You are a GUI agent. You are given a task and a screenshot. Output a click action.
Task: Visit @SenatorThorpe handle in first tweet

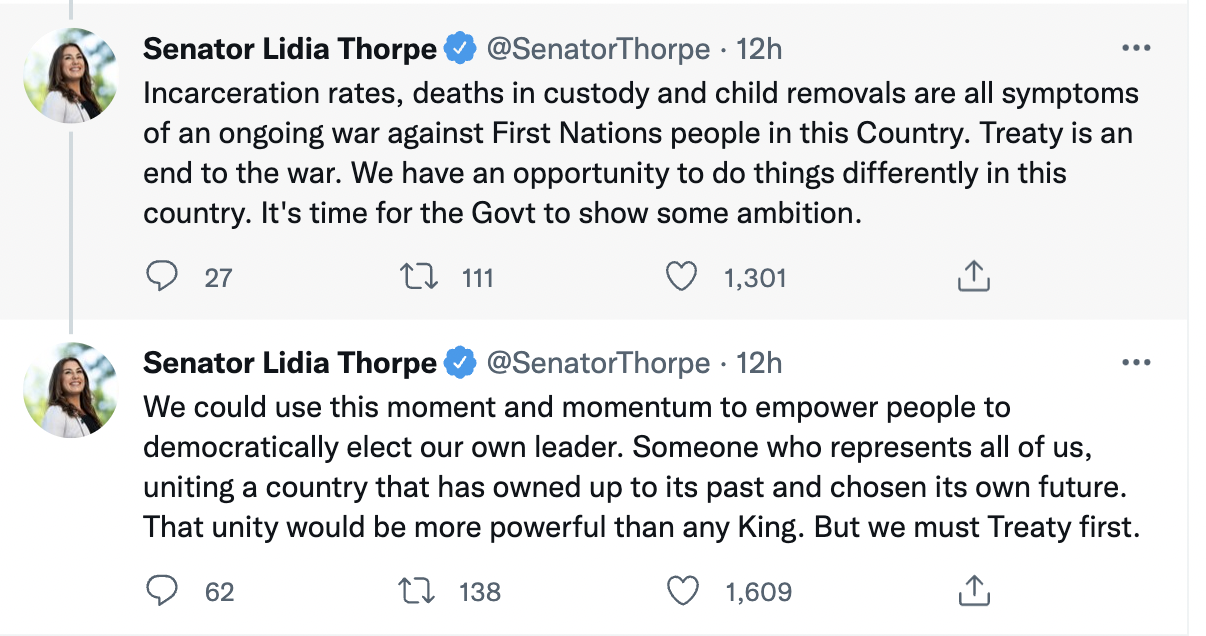click(x=598, y=48)
